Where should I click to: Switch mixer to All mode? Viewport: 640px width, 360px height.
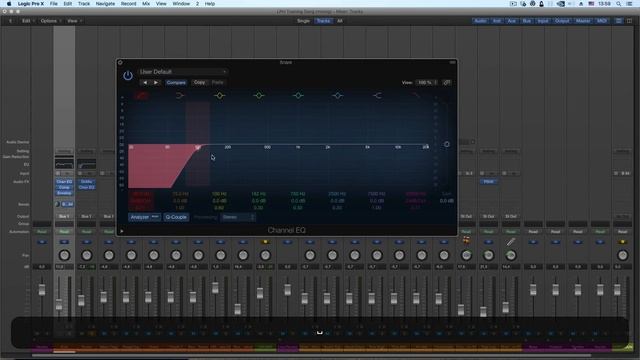click(x=340, y=21)
